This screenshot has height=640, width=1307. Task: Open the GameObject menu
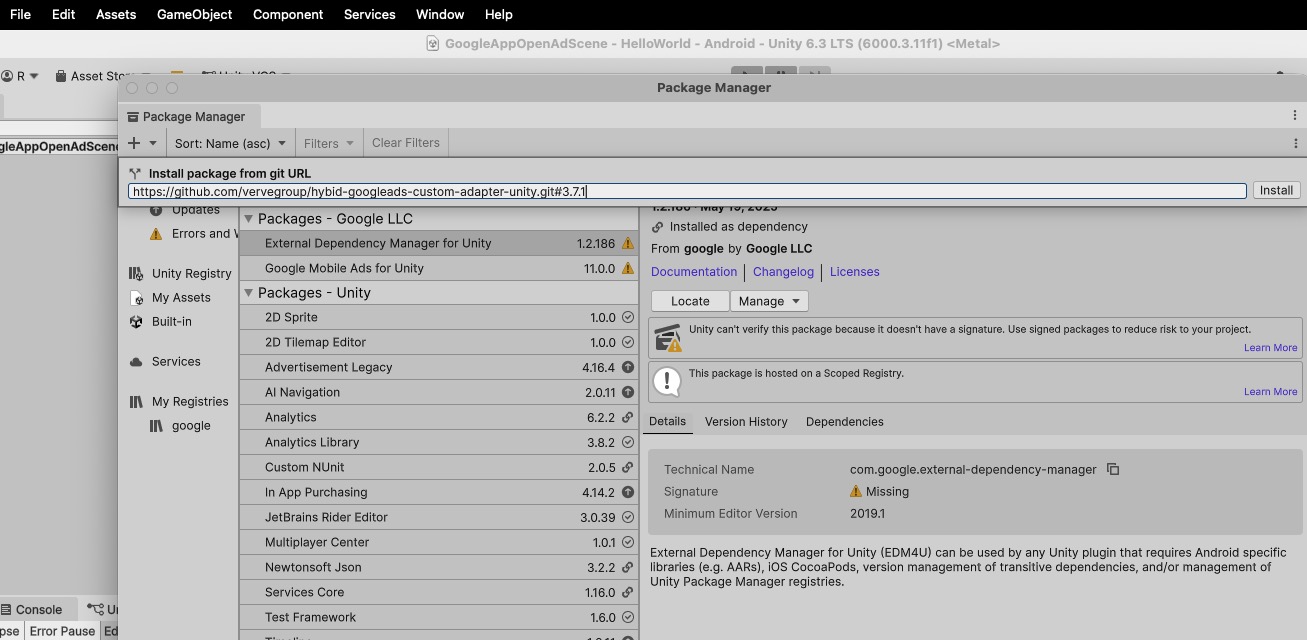pyautogui.click(x=195, y=14)
